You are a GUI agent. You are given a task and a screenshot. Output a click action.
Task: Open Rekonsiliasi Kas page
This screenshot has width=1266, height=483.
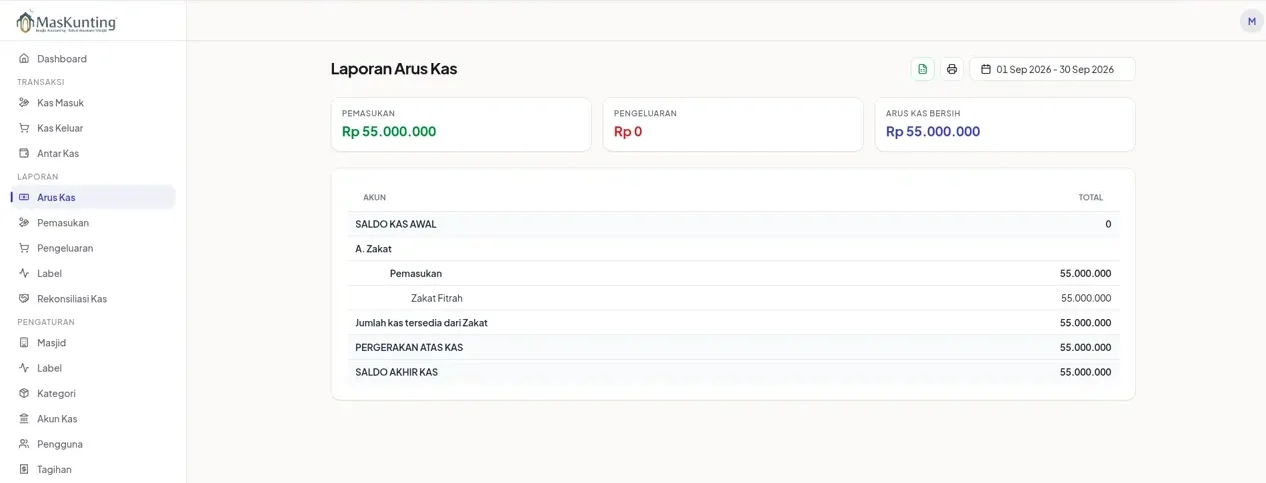tap(93, 298)
